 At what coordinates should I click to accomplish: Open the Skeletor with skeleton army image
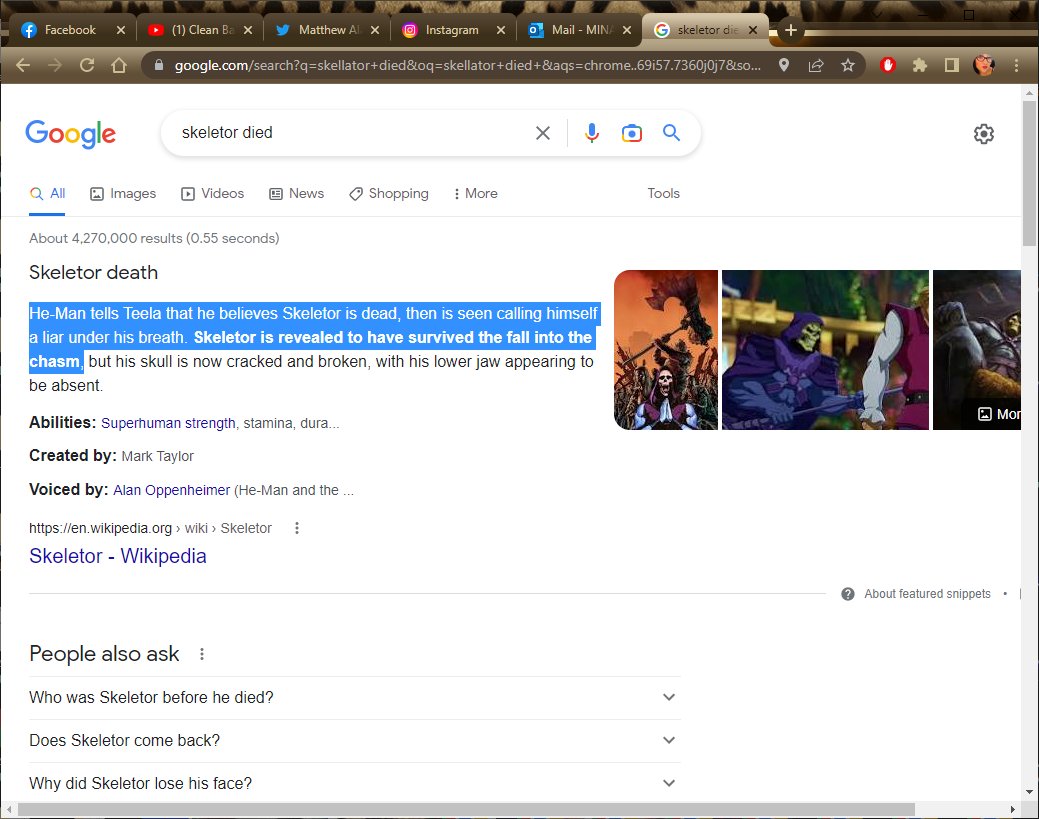(x=666, y=350)
